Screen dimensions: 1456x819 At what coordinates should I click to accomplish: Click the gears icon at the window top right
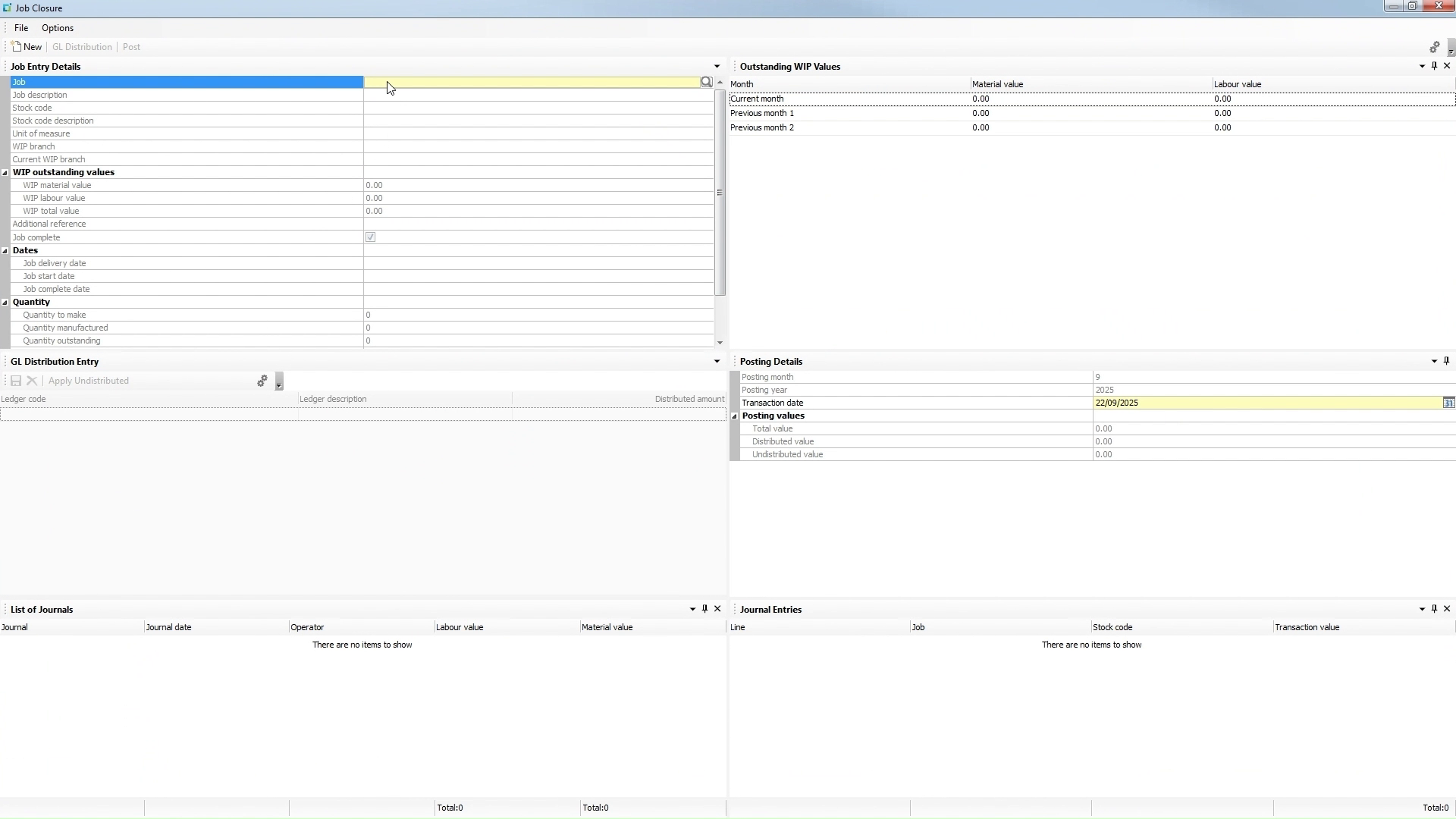(x=1435, y=46)
